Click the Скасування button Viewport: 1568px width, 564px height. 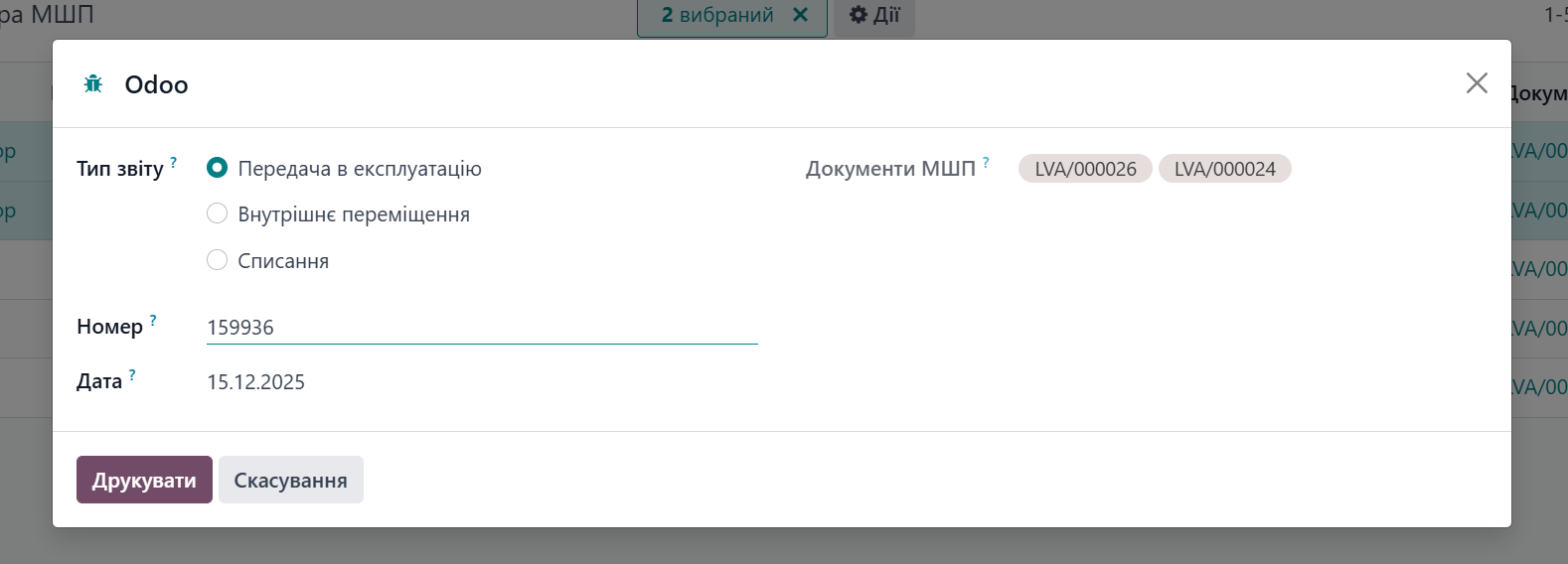[290, 481]
